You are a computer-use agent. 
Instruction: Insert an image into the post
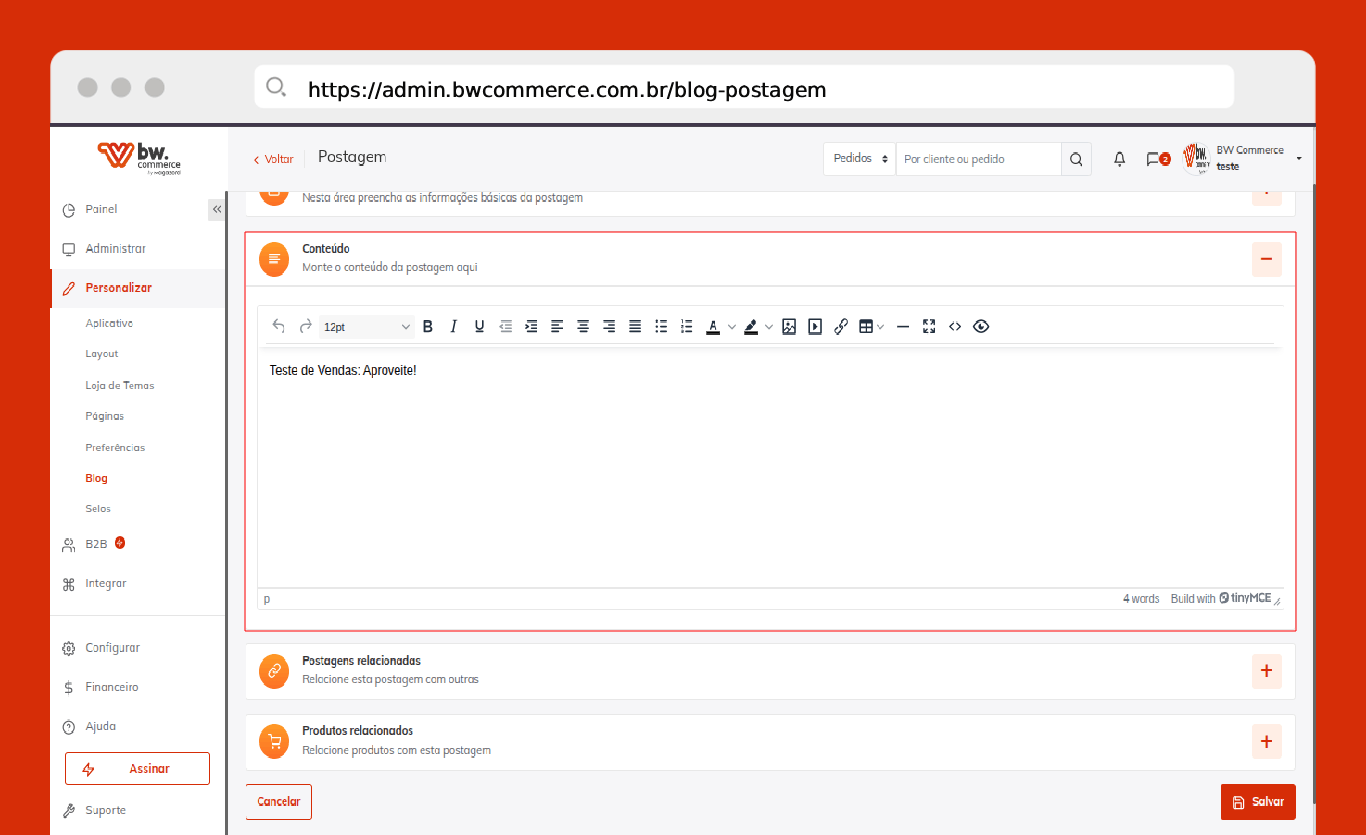(x=789, y=326)
